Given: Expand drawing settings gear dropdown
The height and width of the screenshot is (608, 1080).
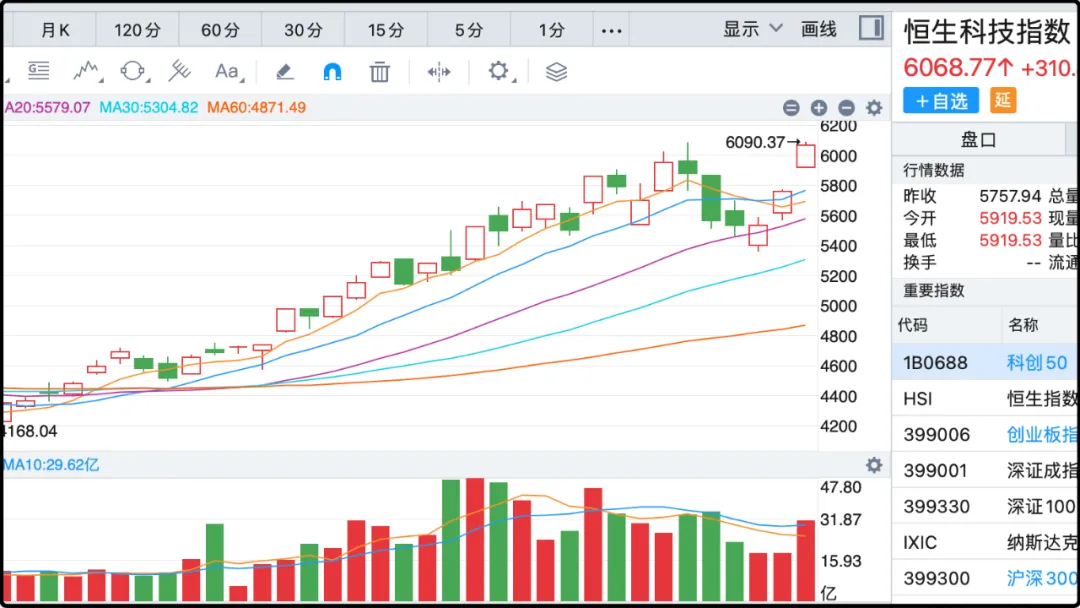Looking at the screenshot, I should click(x=499, y=71).
